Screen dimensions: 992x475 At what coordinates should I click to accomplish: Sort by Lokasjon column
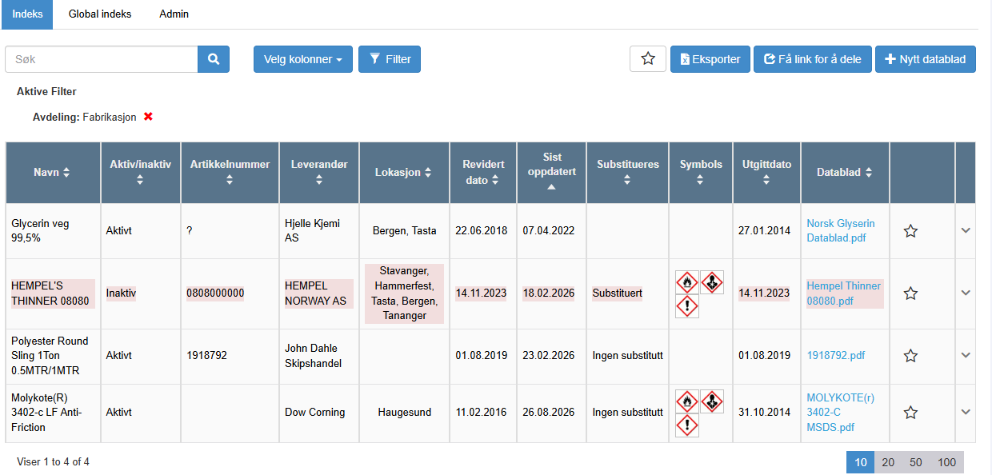[404, 172]
